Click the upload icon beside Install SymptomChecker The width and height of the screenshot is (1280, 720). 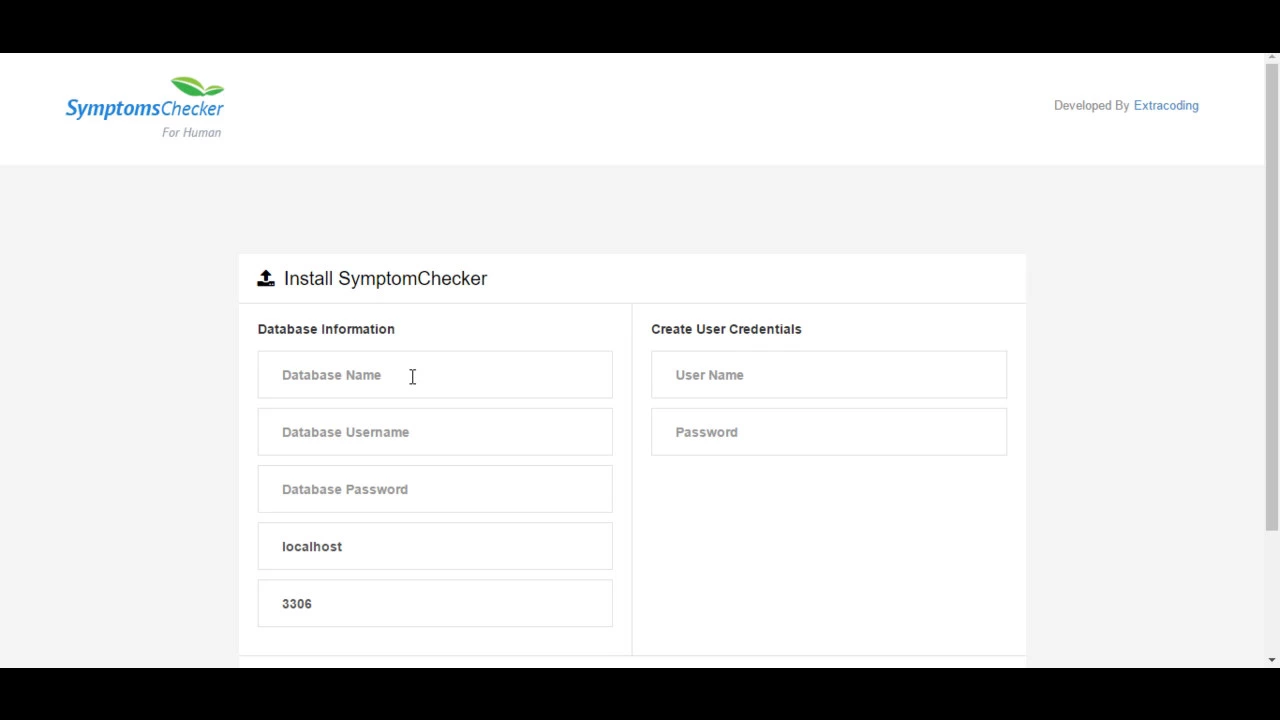pos(266,279)
